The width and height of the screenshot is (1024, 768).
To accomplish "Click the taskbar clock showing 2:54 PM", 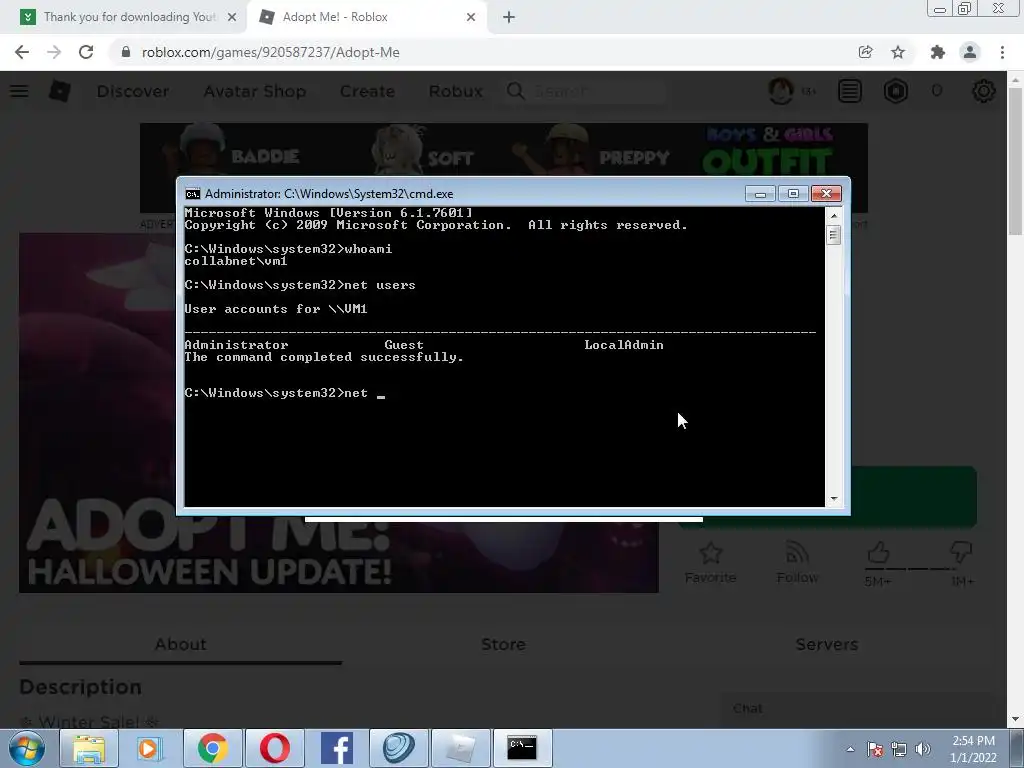I will pyautogui.click(x=973, y=748).
